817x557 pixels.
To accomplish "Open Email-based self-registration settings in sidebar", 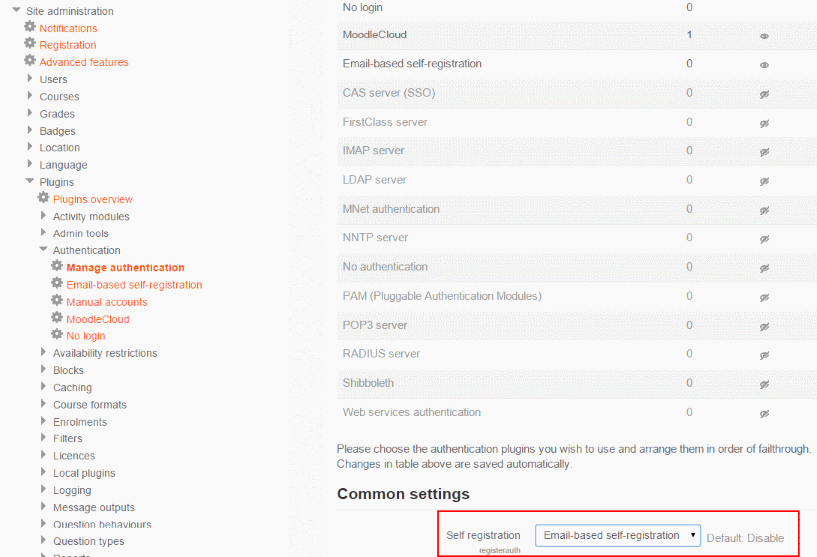I will (x=134, y=284).
